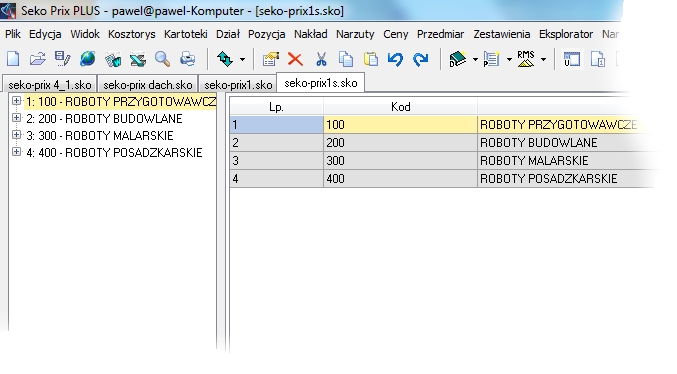Expand tree node 100 ROBOTY PRZYGOTOWAWCZE
677x374 pixels.
point(16,101)
